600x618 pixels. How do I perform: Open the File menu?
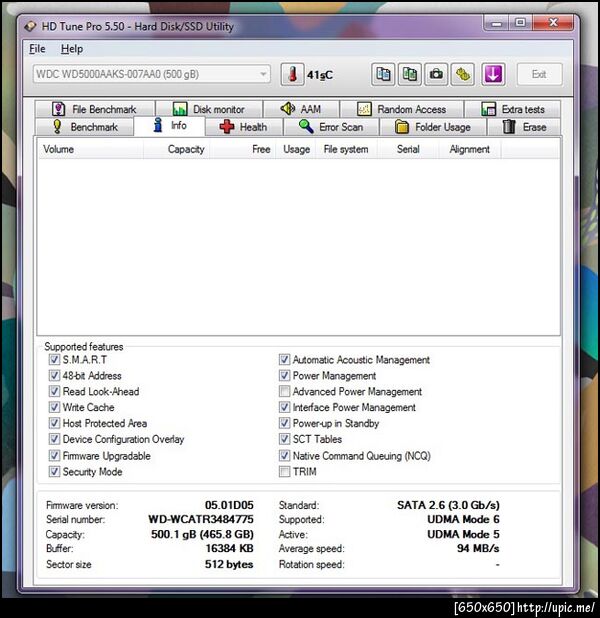(x=37, y=49)
